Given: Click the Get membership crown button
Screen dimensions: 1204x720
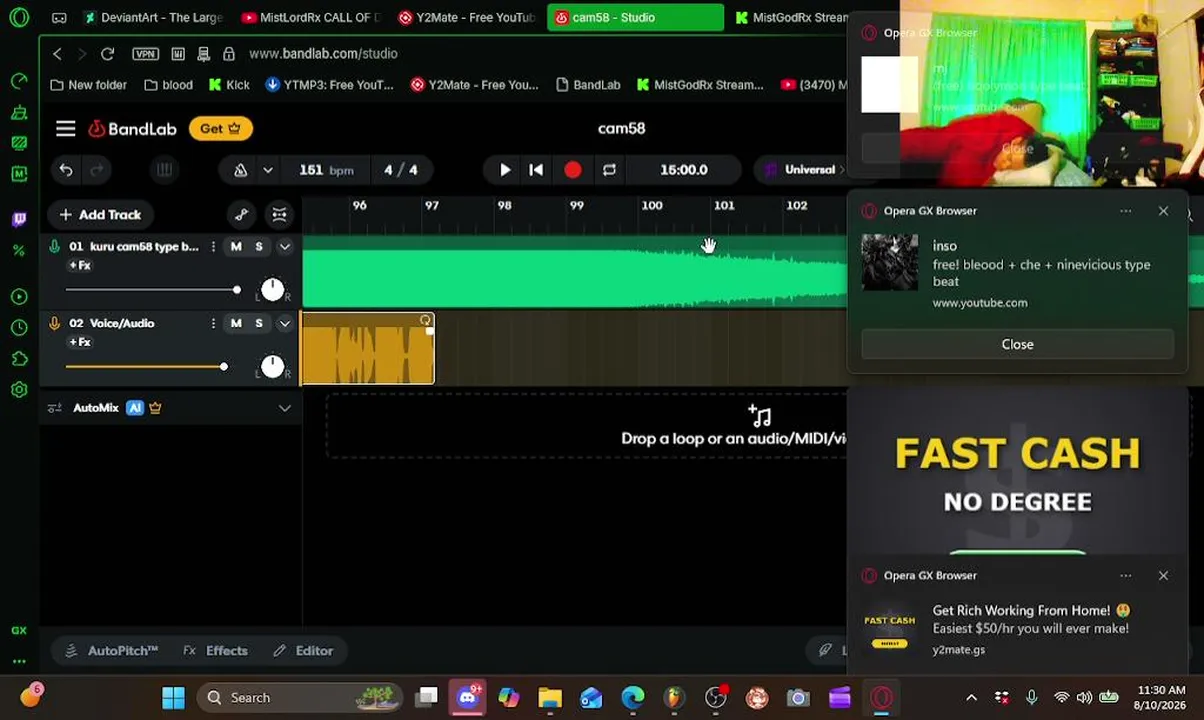Looking at the screenshot, I should click(x=220, y=128).
